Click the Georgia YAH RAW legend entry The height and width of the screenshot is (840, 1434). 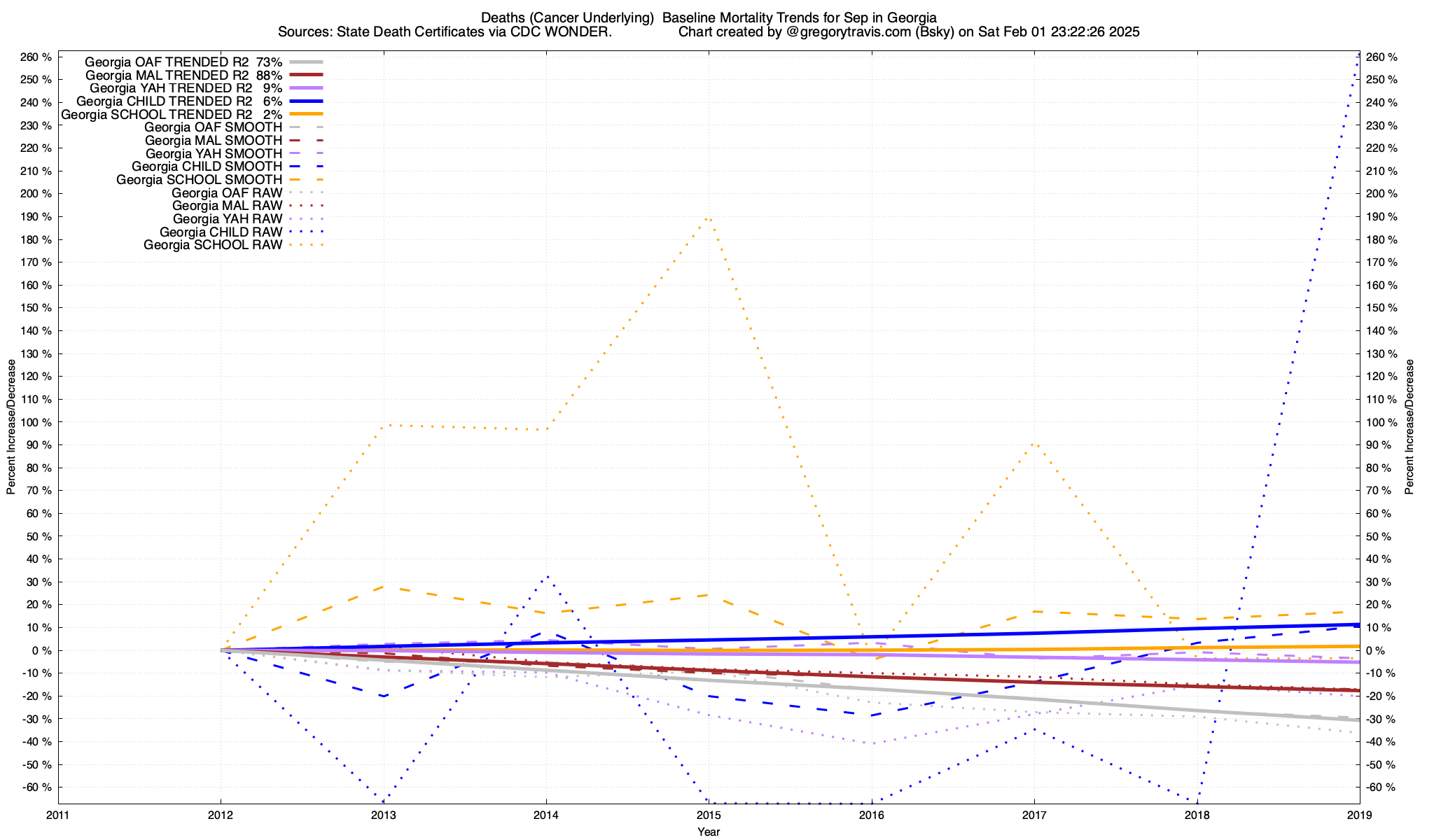[227, 219]
